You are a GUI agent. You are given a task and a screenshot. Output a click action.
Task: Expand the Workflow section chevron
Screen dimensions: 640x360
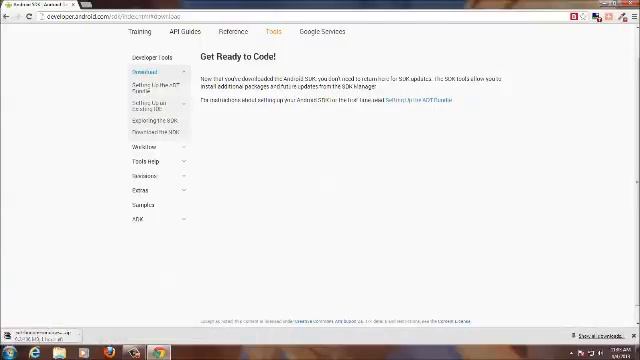point(184,147)
